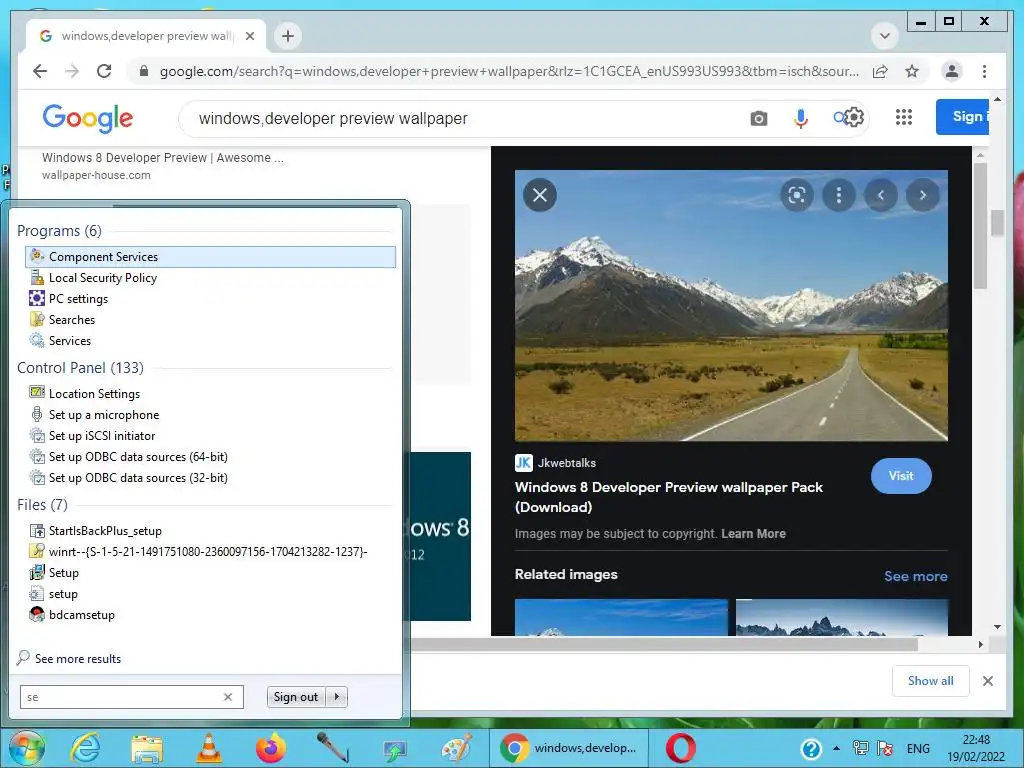Start voice search microphone
1024x768 pixels.
(x=801, y=118)
